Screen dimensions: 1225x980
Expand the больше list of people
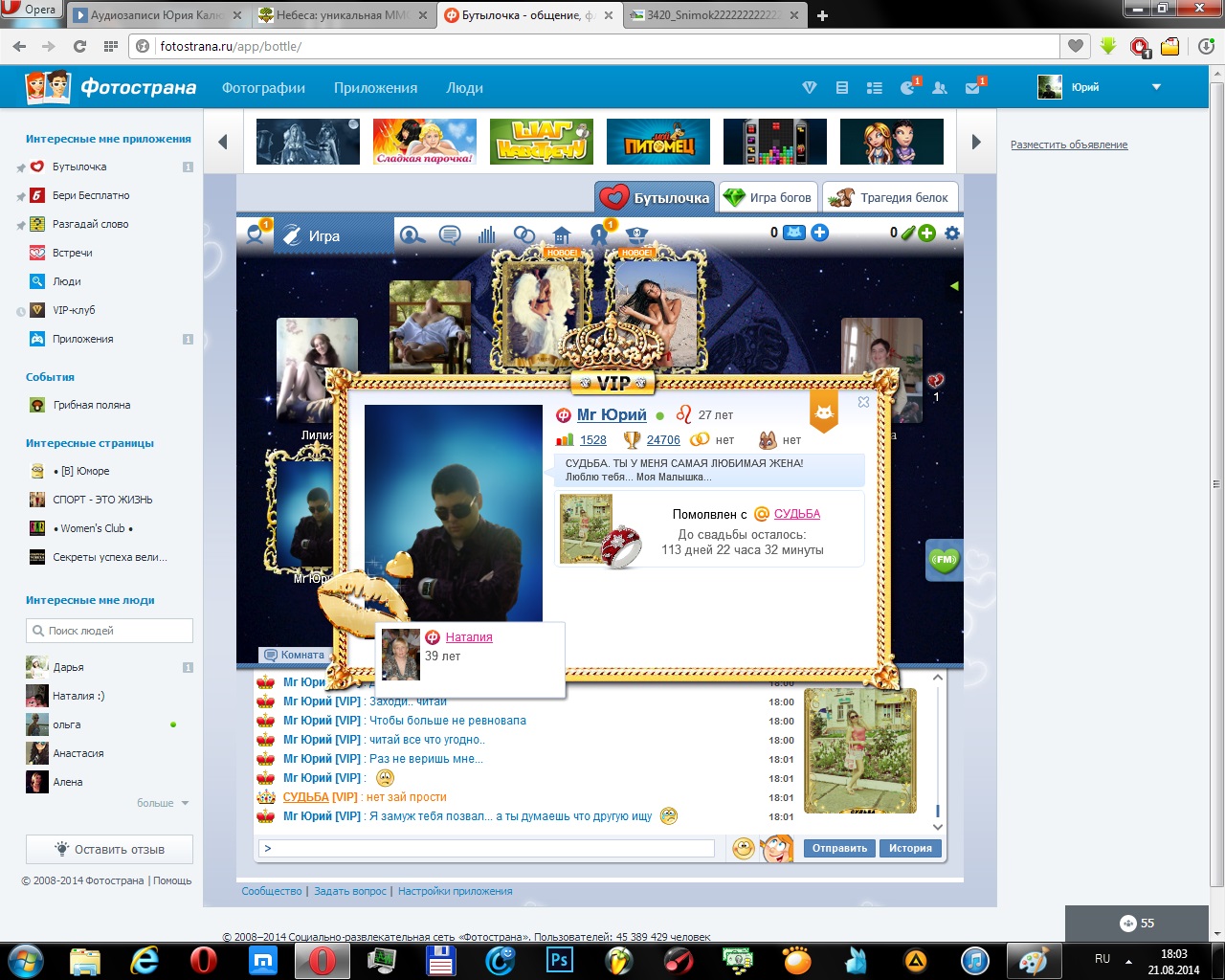click(x=163, y=803)
